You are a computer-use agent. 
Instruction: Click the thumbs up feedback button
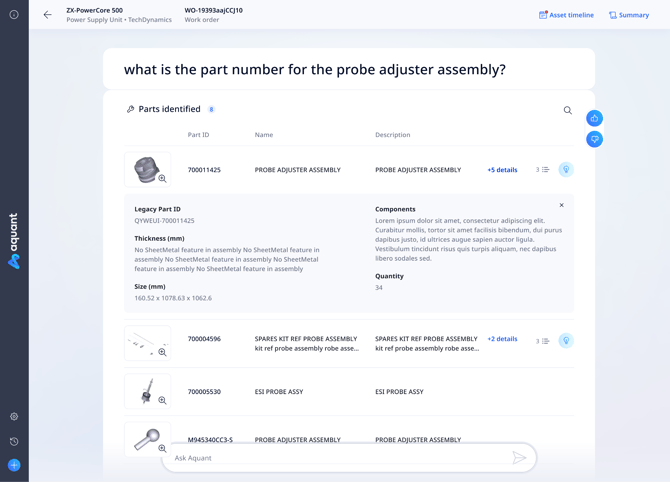click(x=594, y=118)
